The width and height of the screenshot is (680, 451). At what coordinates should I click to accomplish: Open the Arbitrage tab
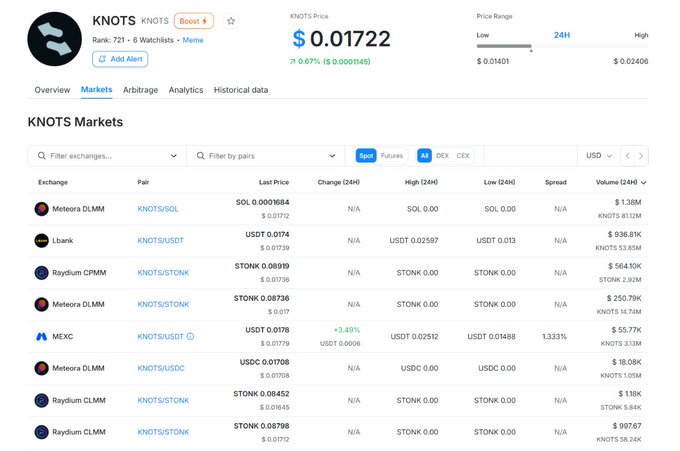pyautogui.click(x=141, y=90)
